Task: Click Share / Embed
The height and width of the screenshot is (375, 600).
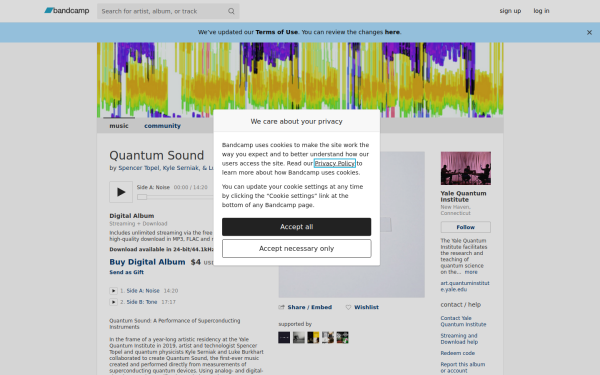Action: point(310,307)
